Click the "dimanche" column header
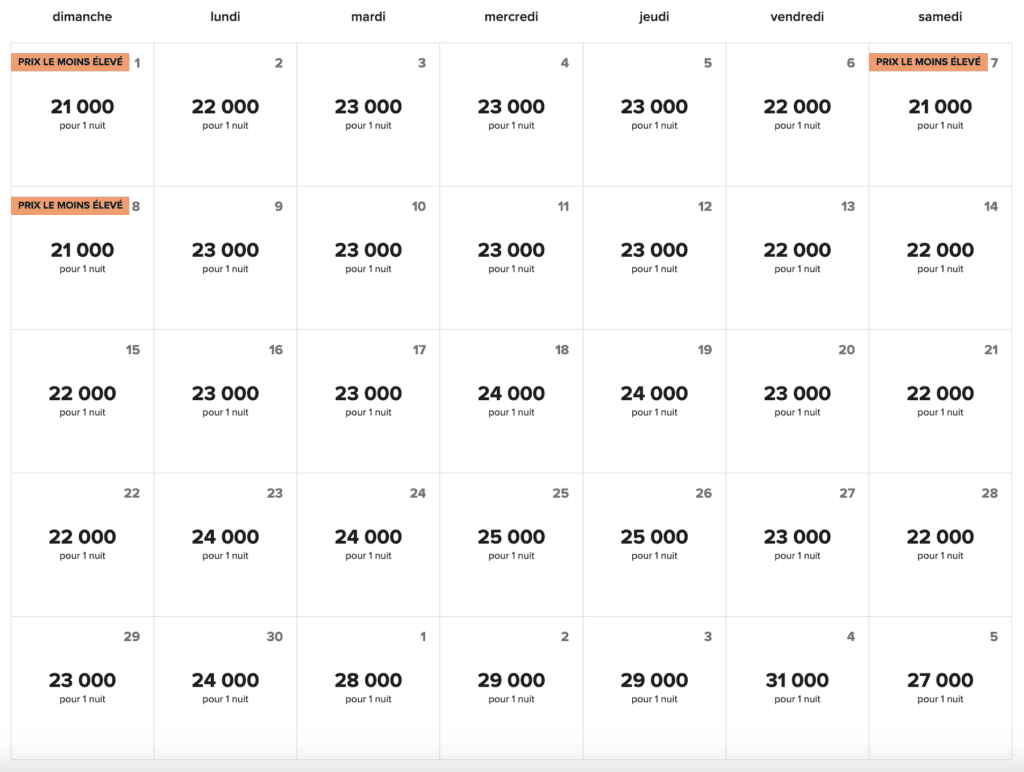Viewport: 1024px width, 772px height. click(x=82, y=17)
